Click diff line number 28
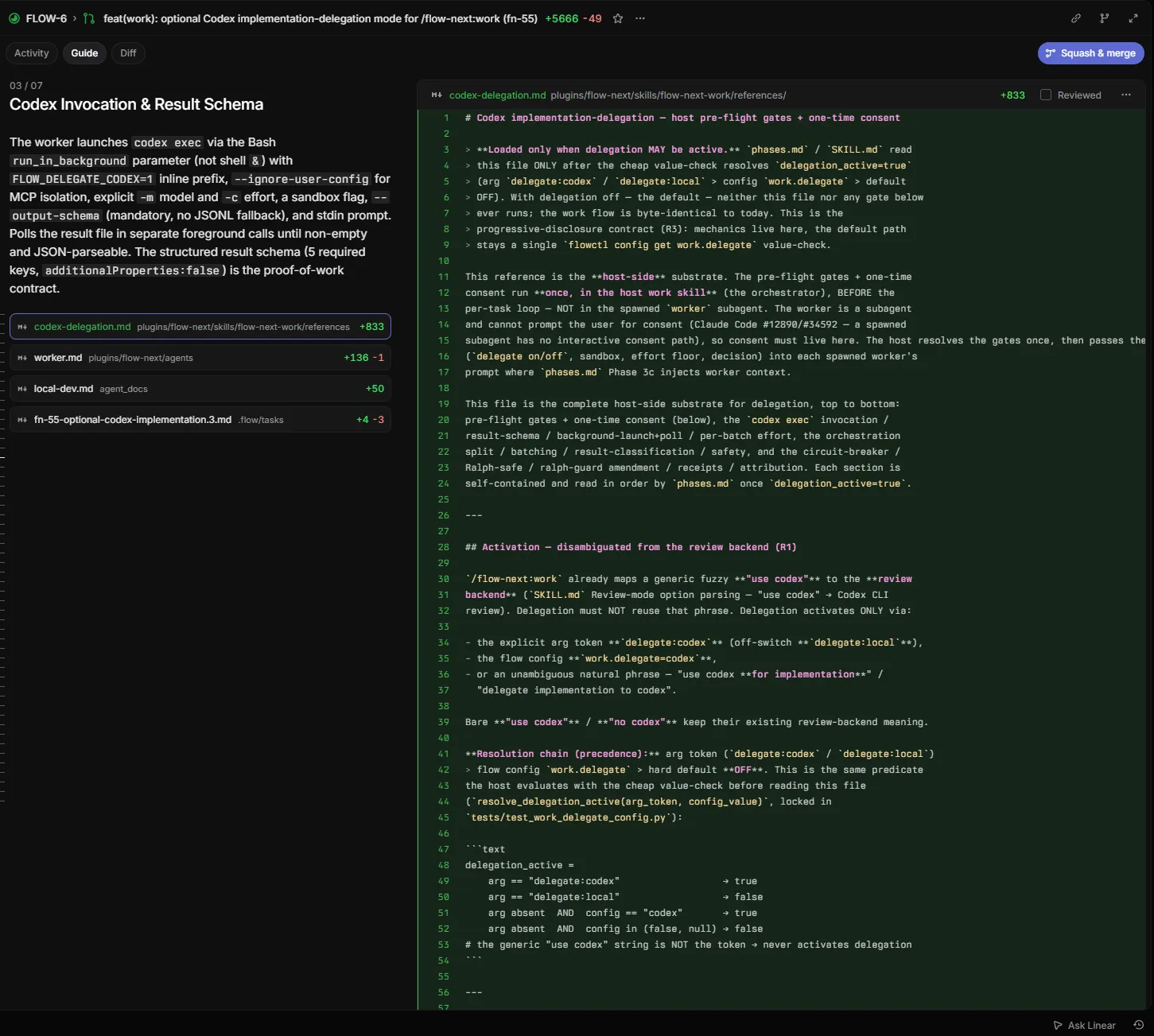This screenshot has width=1154, height=1036. (444, 547)
